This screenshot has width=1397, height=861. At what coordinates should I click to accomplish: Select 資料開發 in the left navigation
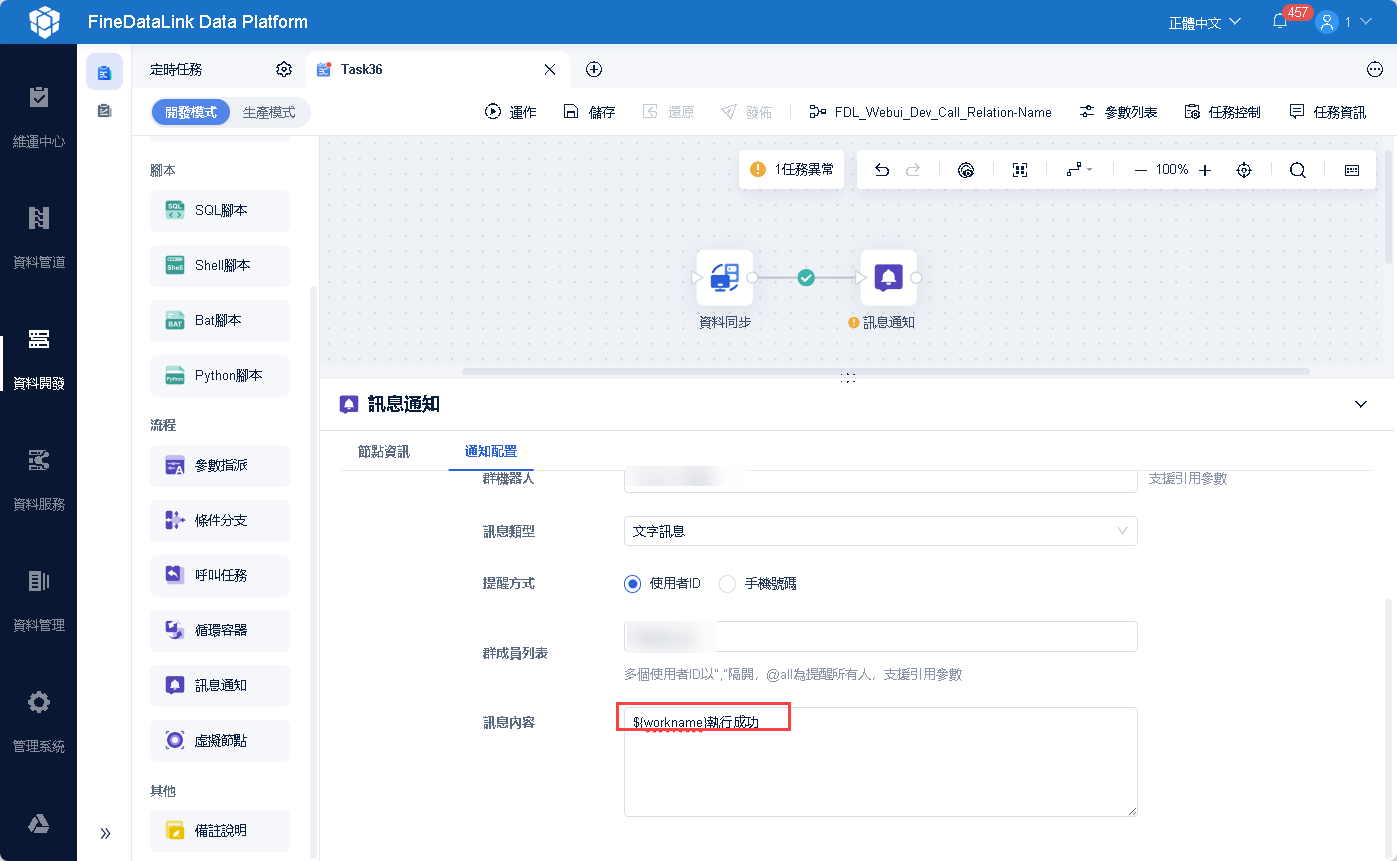click(38, 359)
